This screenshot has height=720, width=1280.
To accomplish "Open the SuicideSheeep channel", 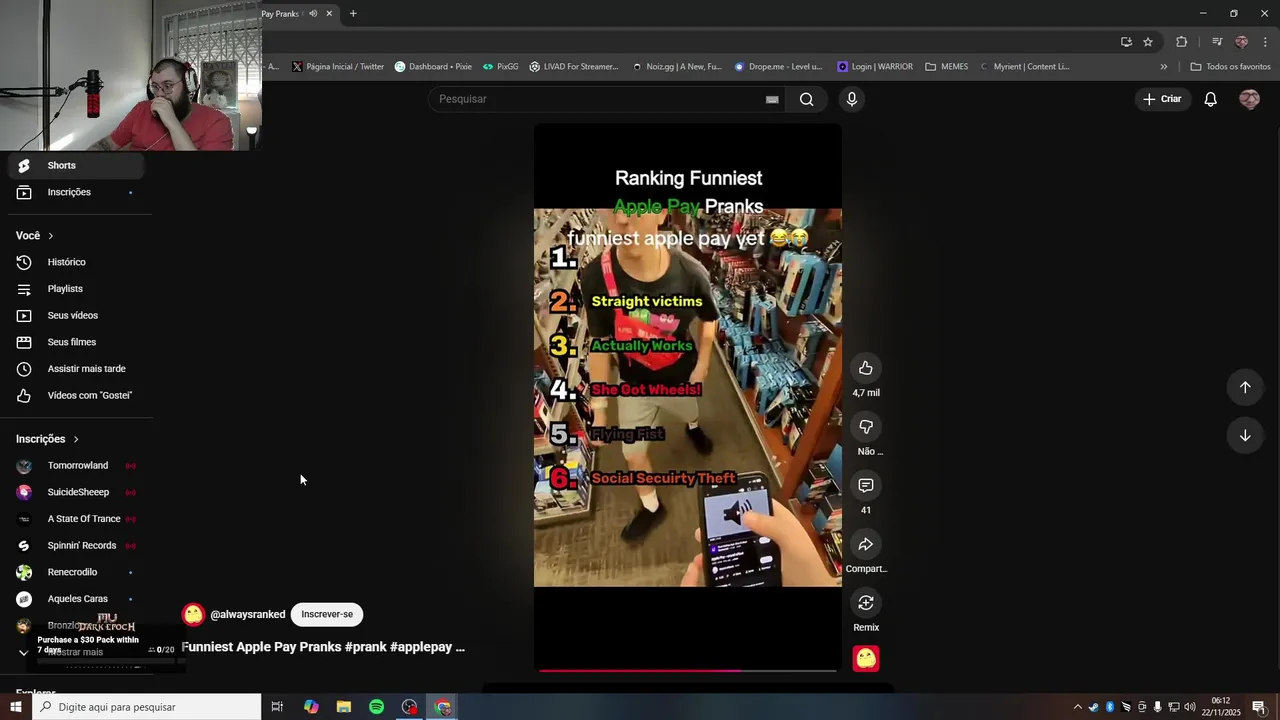I will (x=76, y=492).
